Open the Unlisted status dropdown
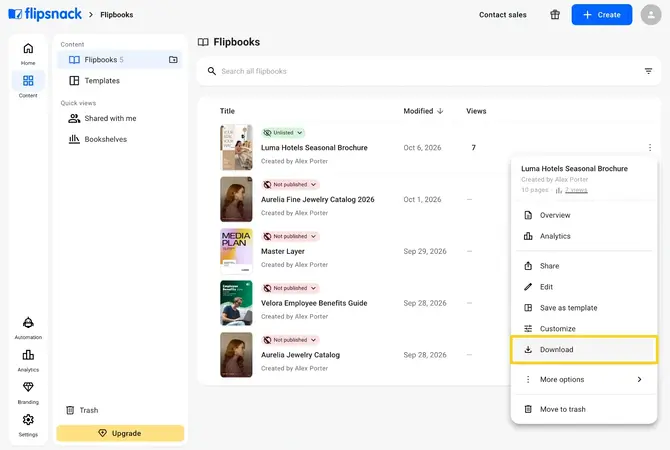 (283, 133)
